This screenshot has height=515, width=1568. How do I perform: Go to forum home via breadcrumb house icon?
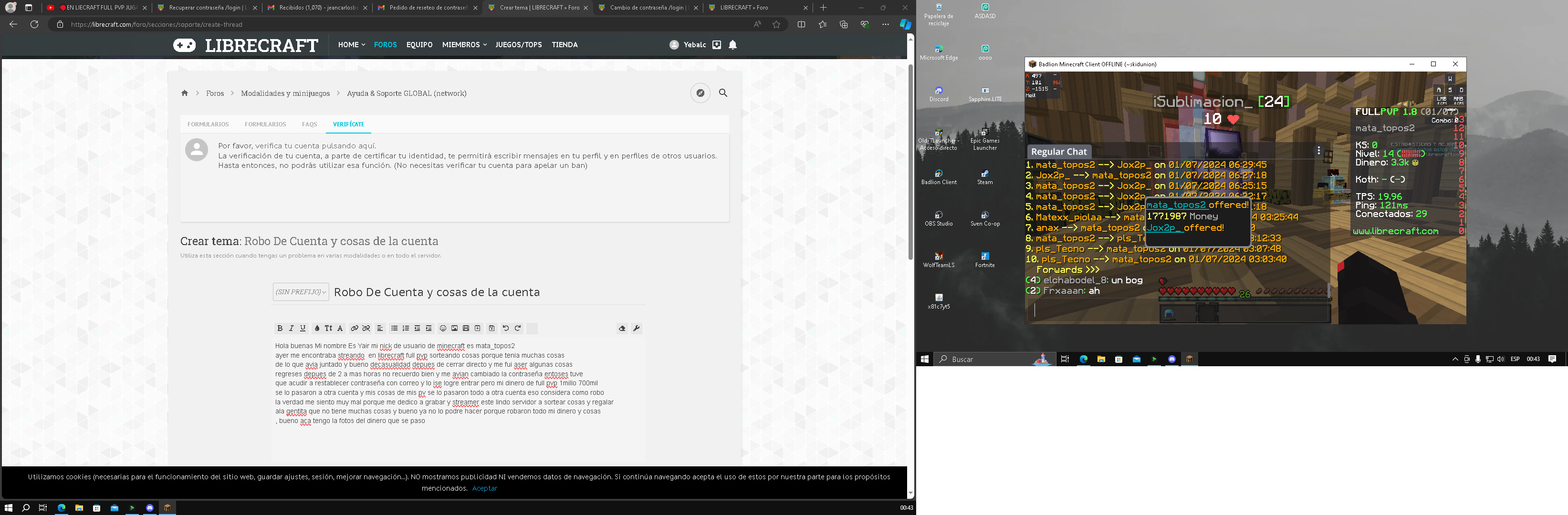[185, 93]
